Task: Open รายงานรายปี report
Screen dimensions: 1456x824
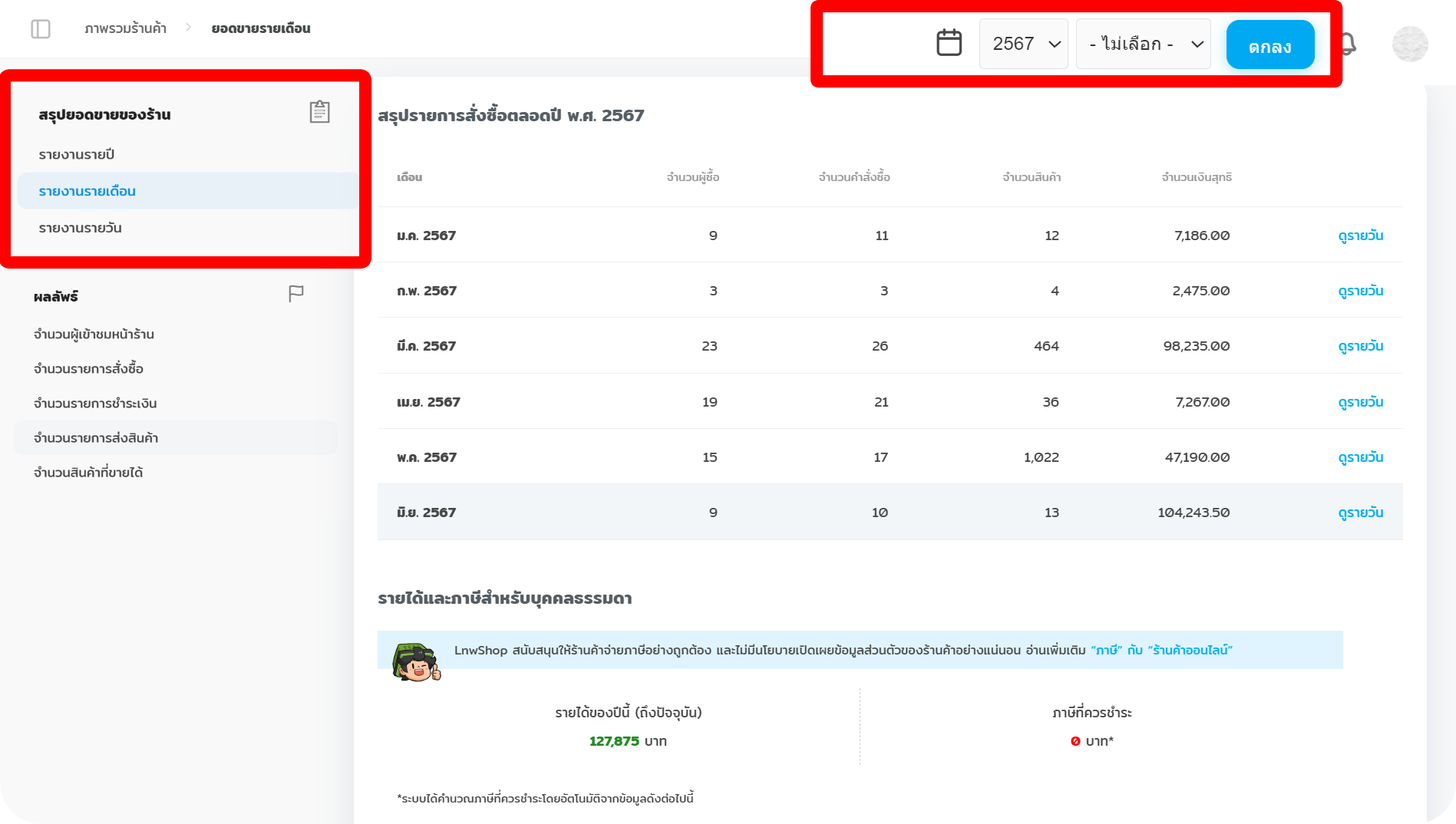Action: point(77,155)
